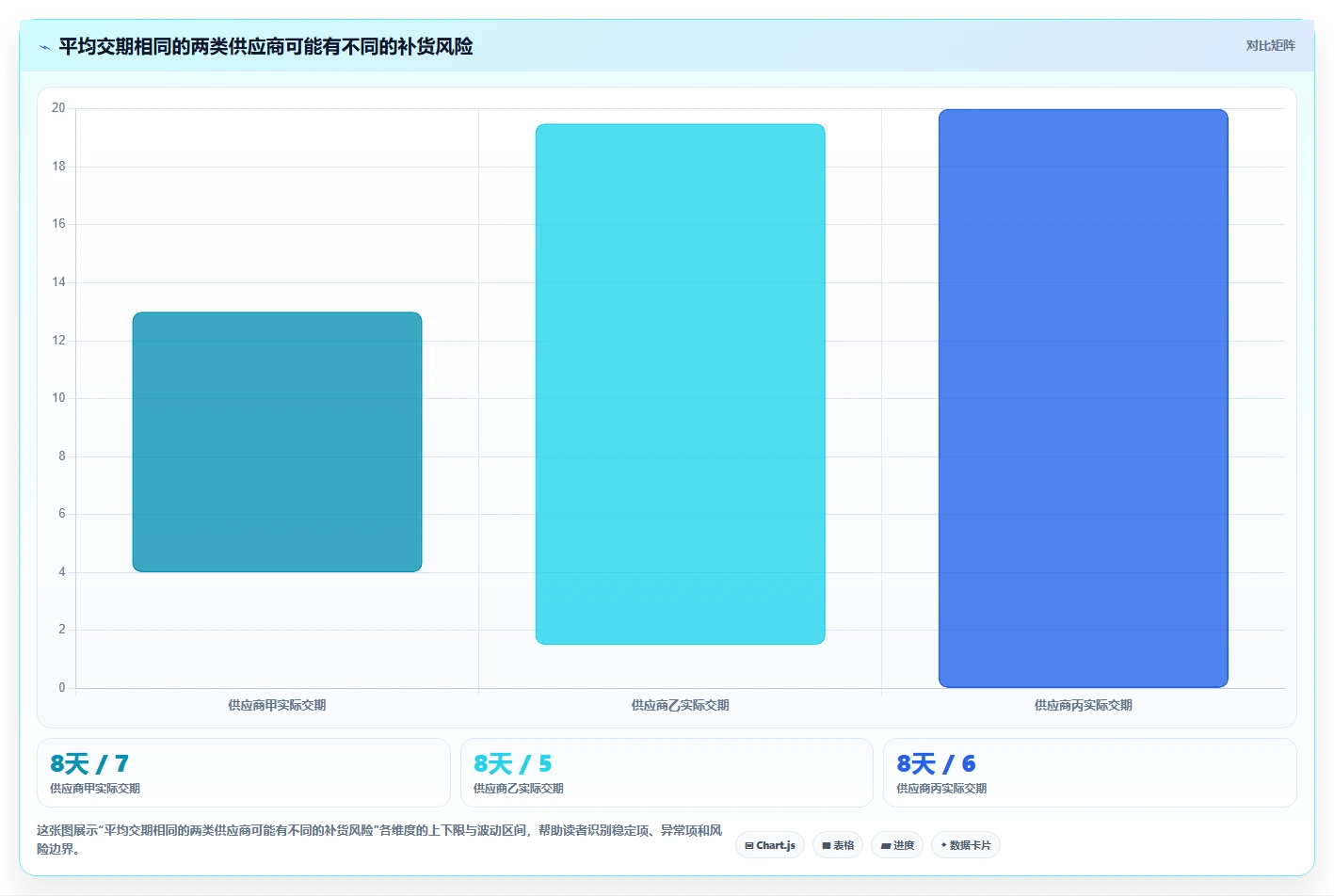Image resolution: width=1334 pixels, height=896 pixels.
Task: Click the lightning icon beside the title
Action: point(44,47)
